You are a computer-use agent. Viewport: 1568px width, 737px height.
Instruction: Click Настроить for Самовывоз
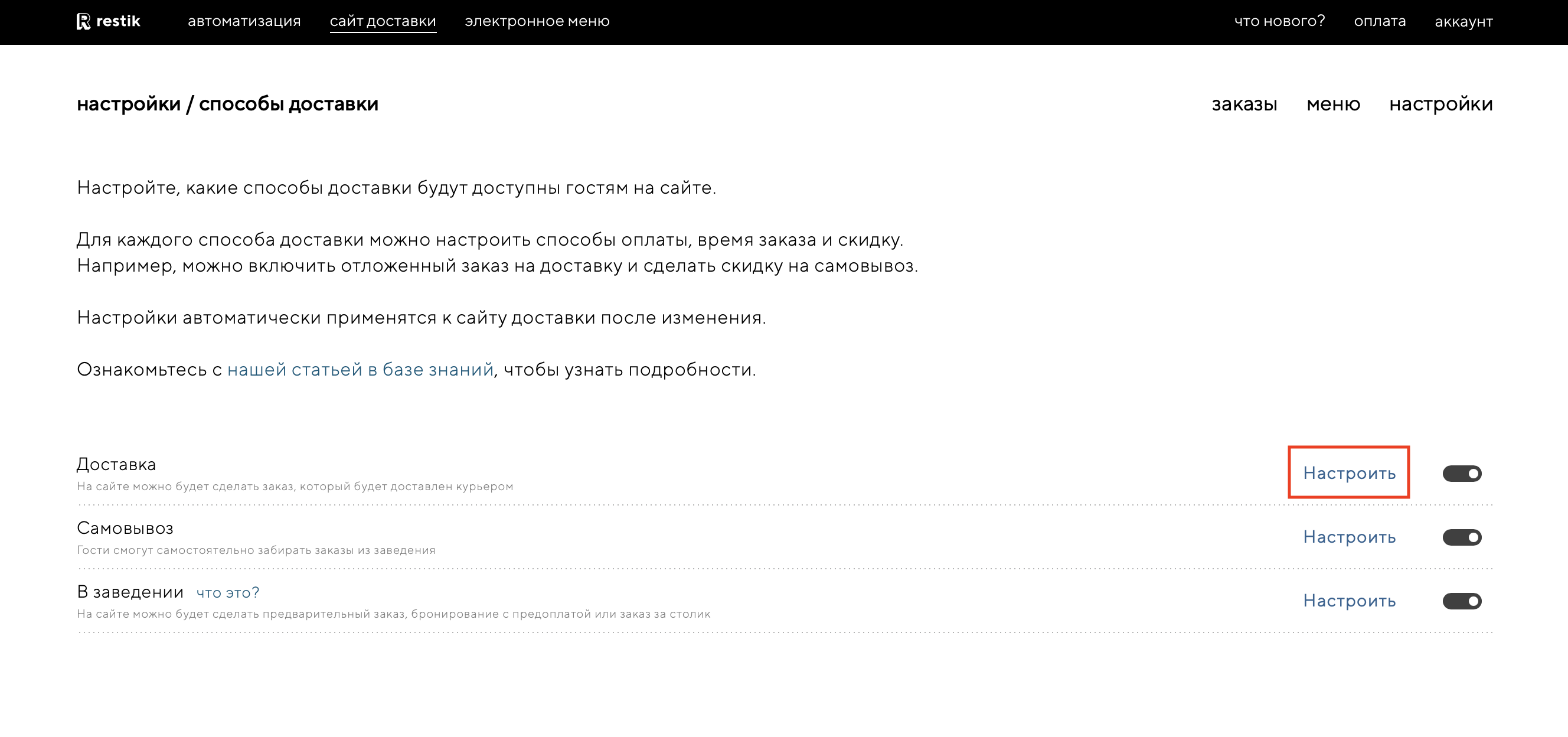tap(1348, 537)
